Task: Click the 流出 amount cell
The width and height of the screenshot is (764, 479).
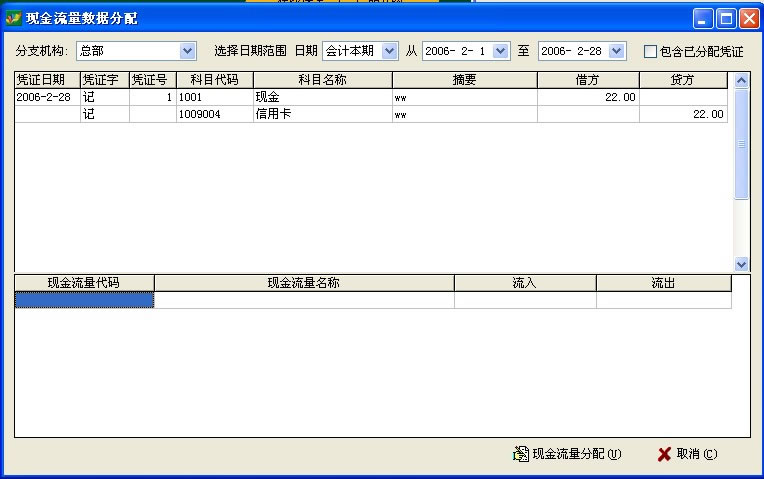Action: point(663,300)
